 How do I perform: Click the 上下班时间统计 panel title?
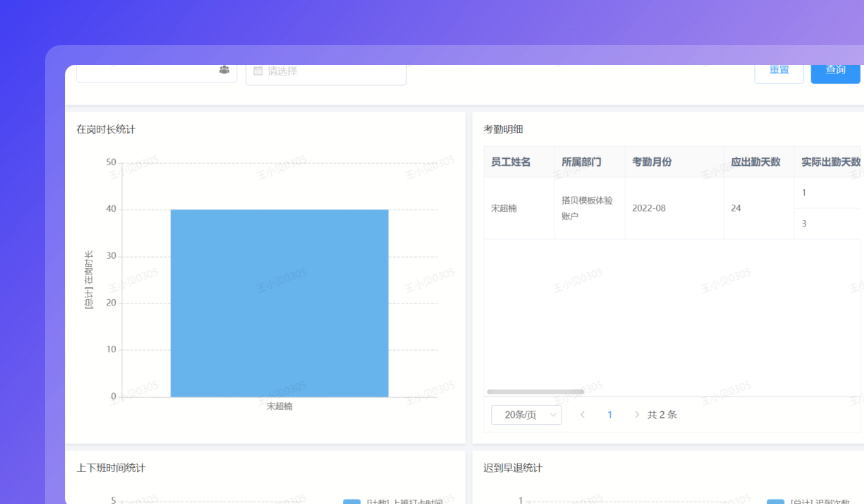111,468
